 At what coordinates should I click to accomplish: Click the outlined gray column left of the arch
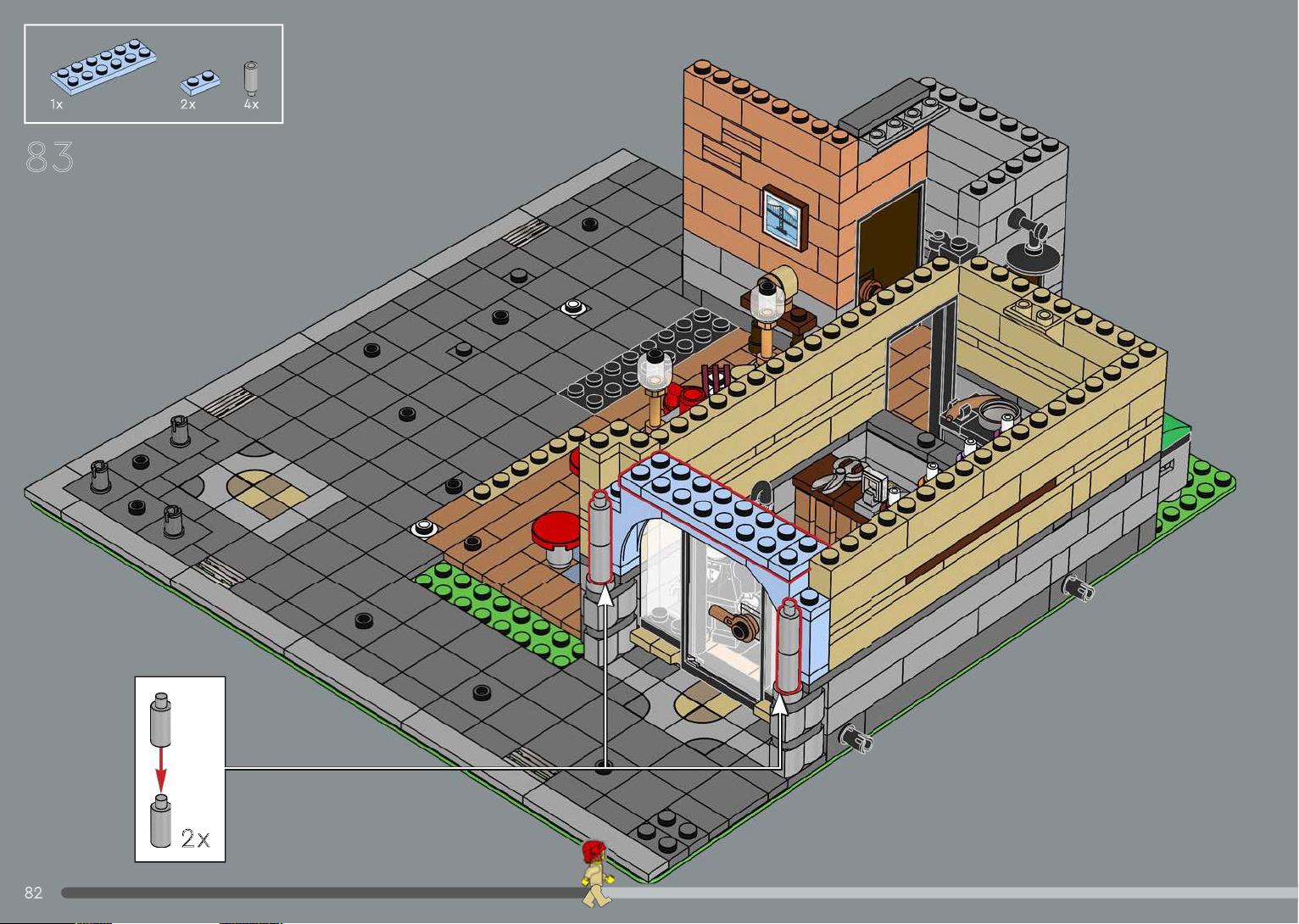[599, 537]
